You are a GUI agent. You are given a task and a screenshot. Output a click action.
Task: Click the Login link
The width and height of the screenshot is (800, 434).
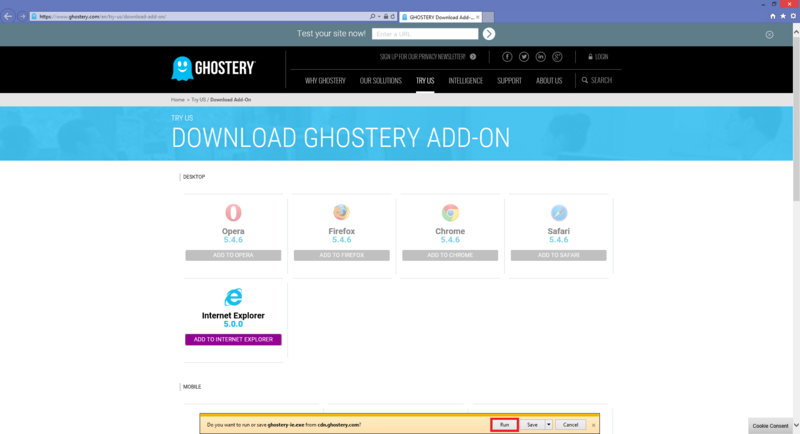pyautogui.click(x=598, y=57)
